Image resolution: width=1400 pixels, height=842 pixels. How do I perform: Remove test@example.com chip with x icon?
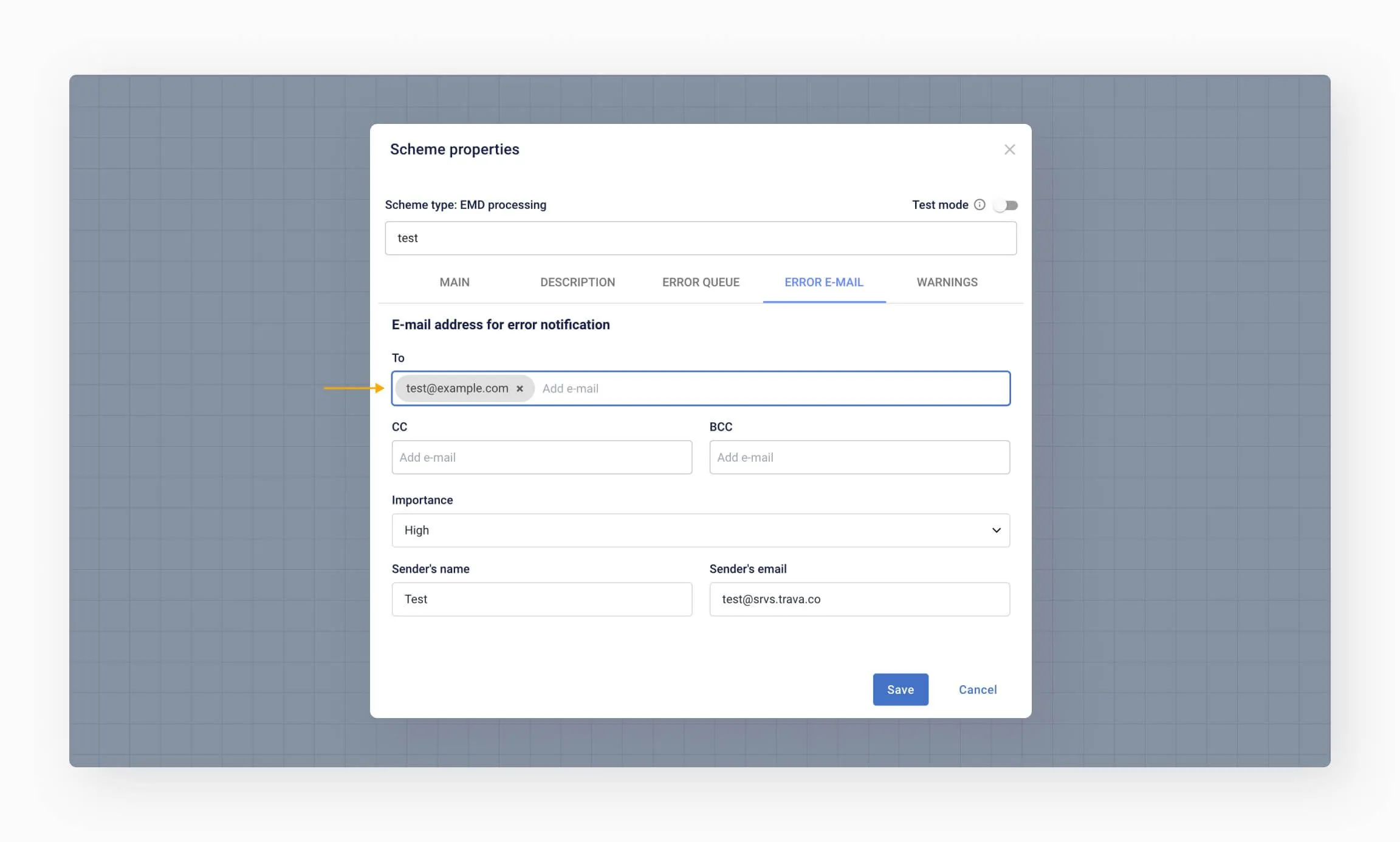pyautogui.click(x=520, y=389)
